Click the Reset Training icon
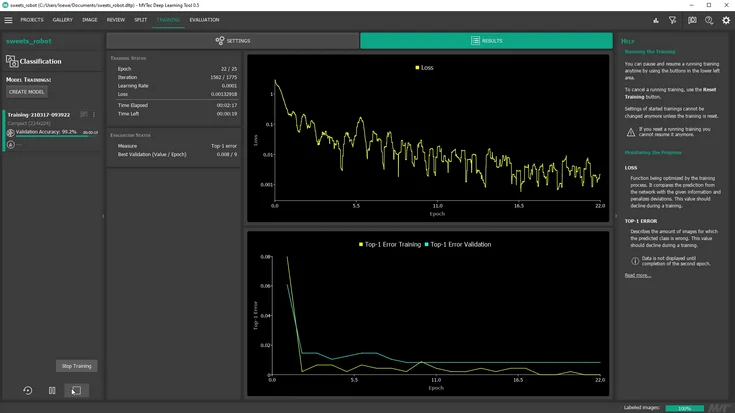The width and height of the screenshot is (735, 413). 27,390
